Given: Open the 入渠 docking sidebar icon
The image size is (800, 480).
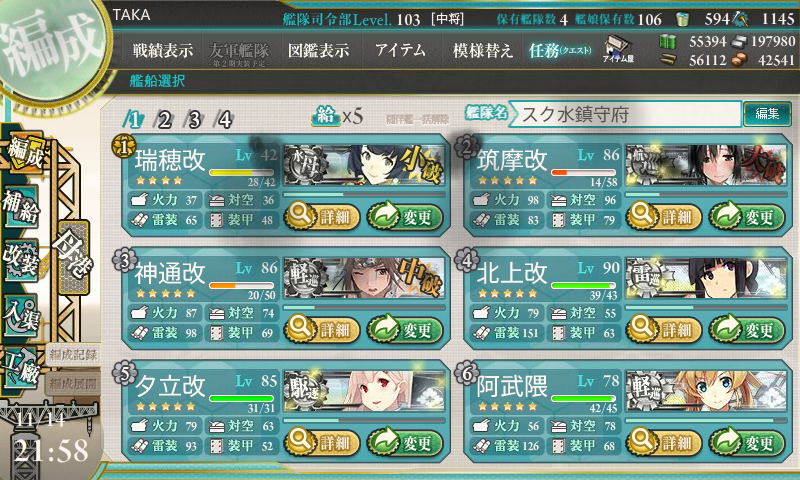Looking at the screenshot, I should tap(21, 315).
